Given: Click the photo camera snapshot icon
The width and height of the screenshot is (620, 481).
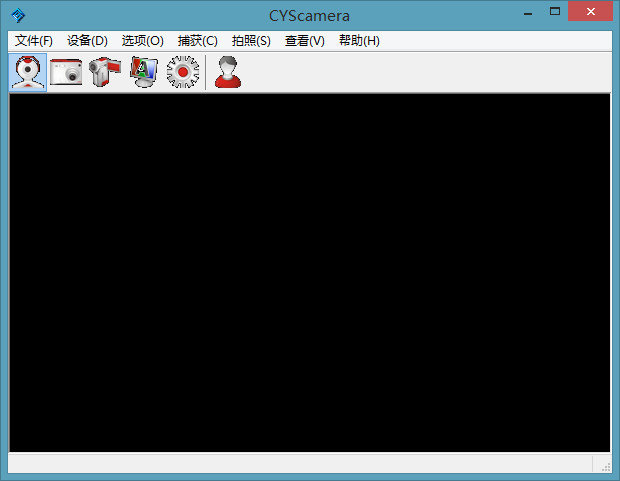Looking at the screenshot, I should click(x=66, y=72).
